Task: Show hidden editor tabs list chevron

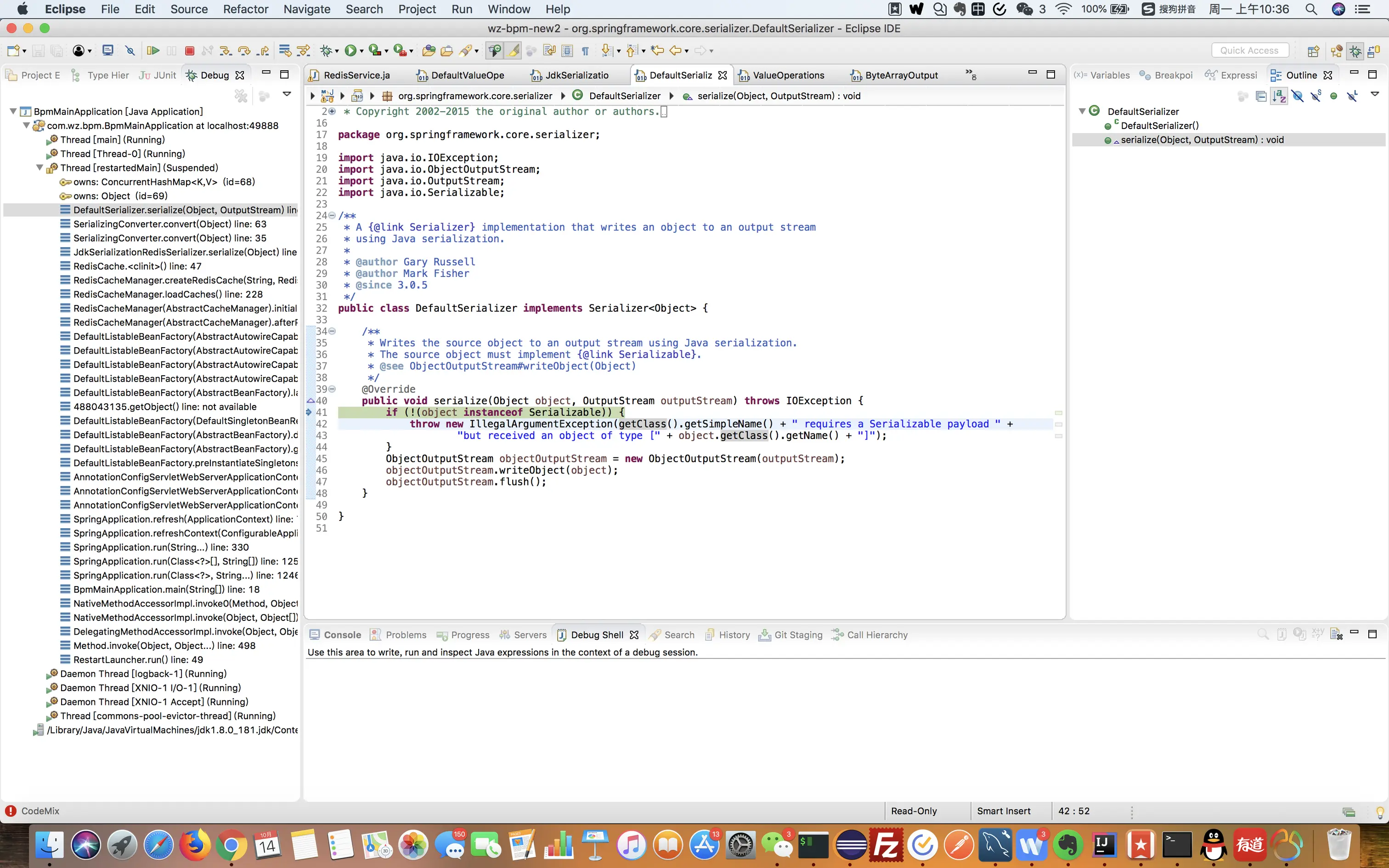Action: pyautogui.click(x=971, y=74)
